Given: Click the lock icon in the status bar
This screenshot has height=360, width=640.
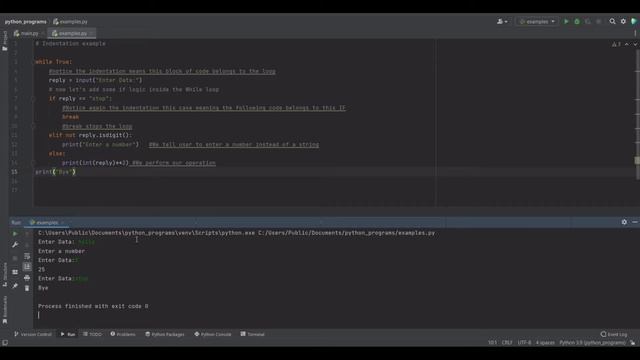Looking at the screenshot, I should pyautogui.click(x=633, y=343).
